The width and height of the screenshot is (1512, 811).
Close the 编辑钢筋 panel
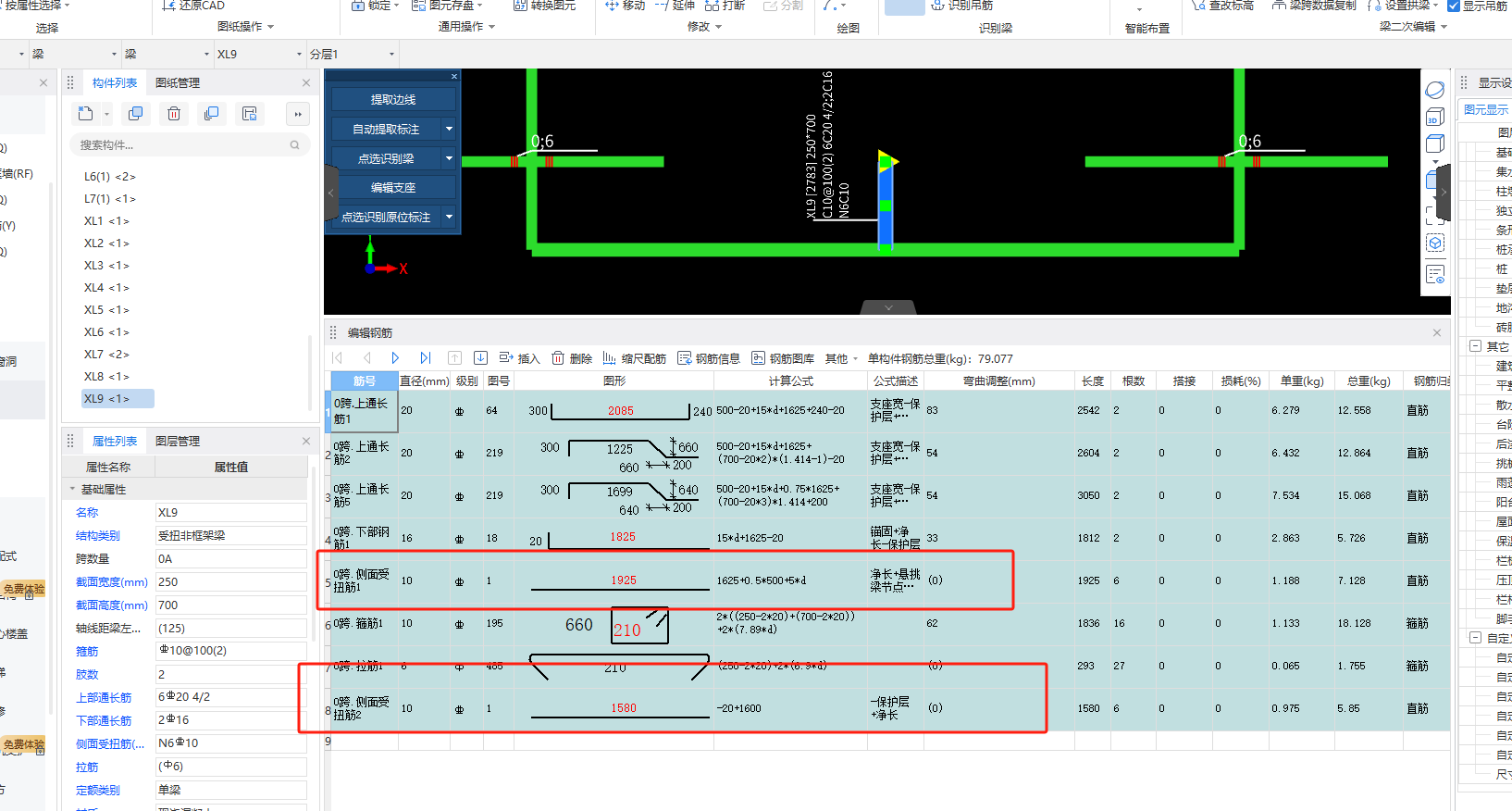coord(1437,332)
